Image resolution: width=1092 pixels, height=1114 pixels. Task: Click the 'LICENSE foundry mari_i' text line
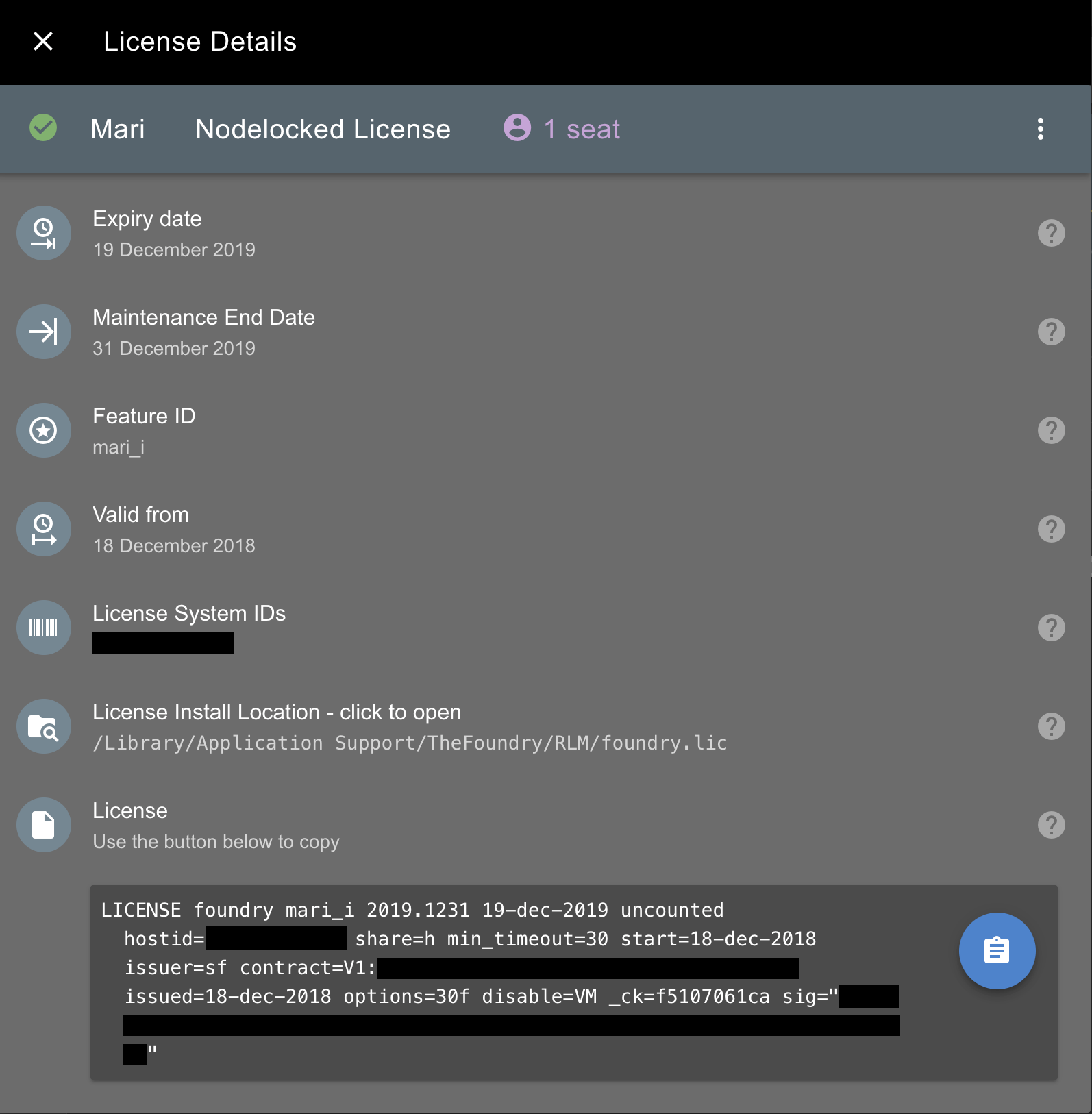(x=412, y=910)
